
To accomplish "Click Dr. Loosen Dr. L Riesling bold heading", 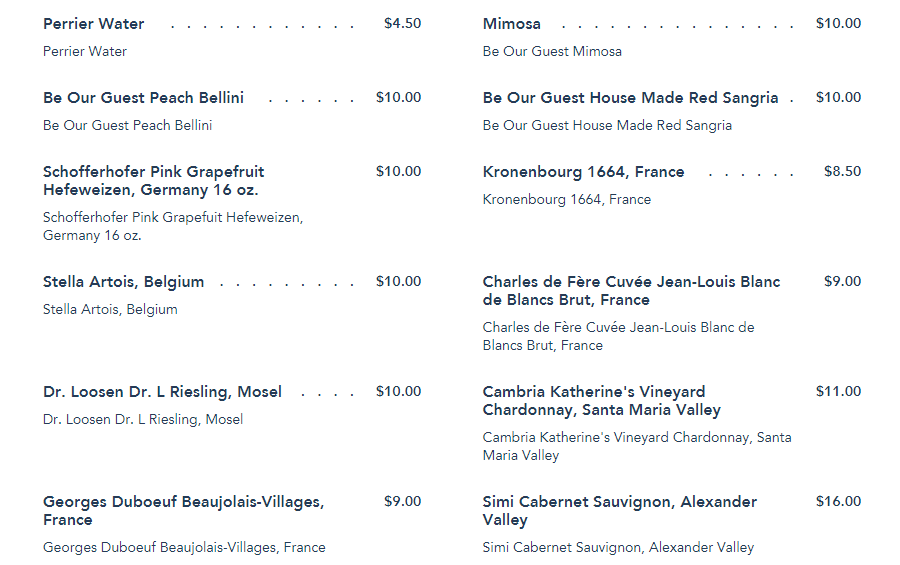I will 162,392.
